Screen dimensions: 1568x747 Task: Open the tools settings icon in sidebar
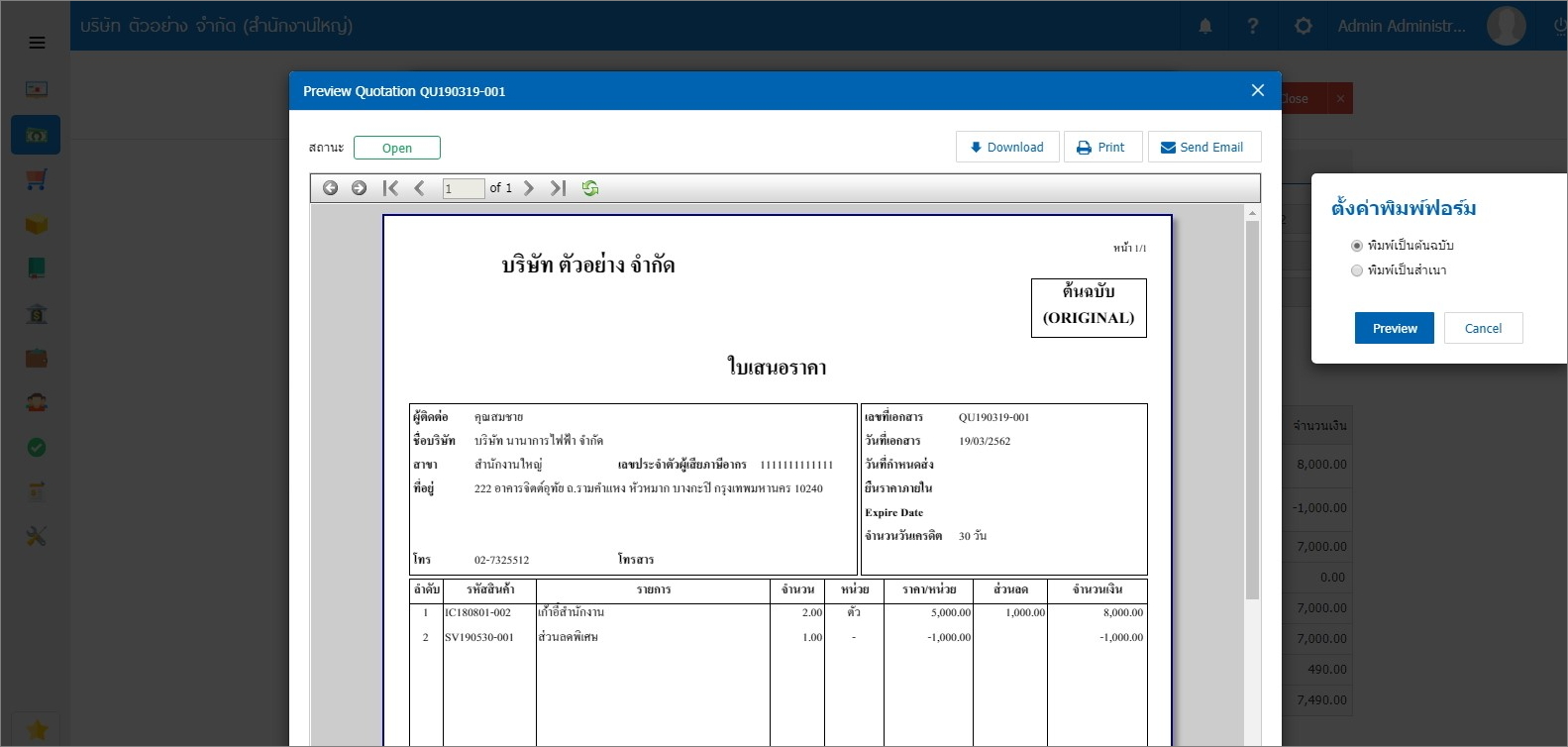(x=37, y=536)
